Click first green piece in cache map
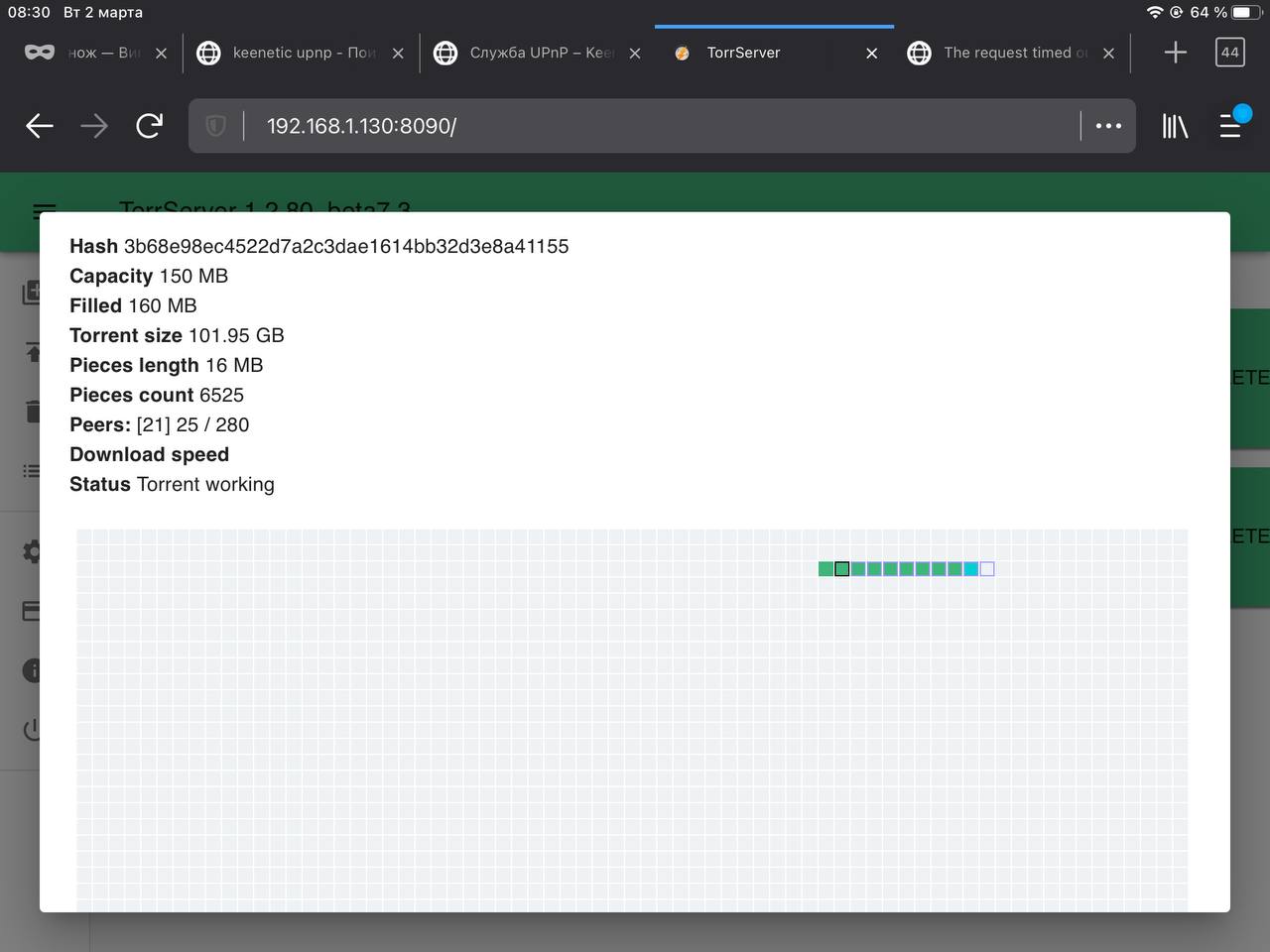 click(x=825, y=569)
